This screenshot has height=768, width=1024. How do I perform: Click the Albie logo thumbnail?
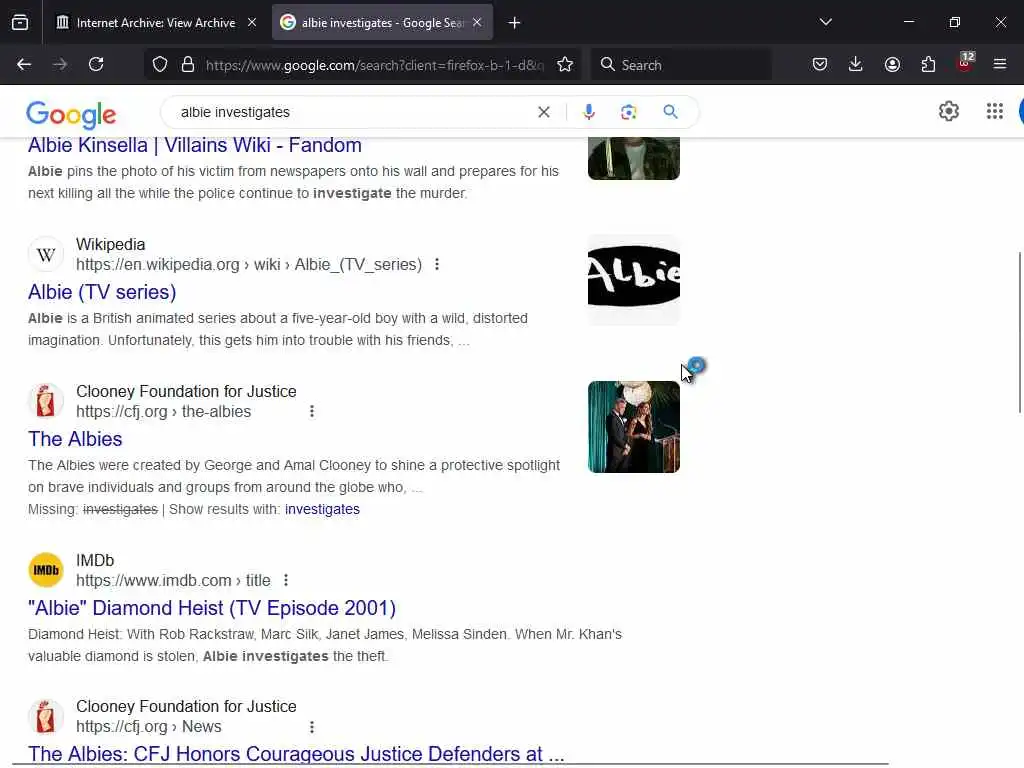pyautogui.click(x=633, y=280)
